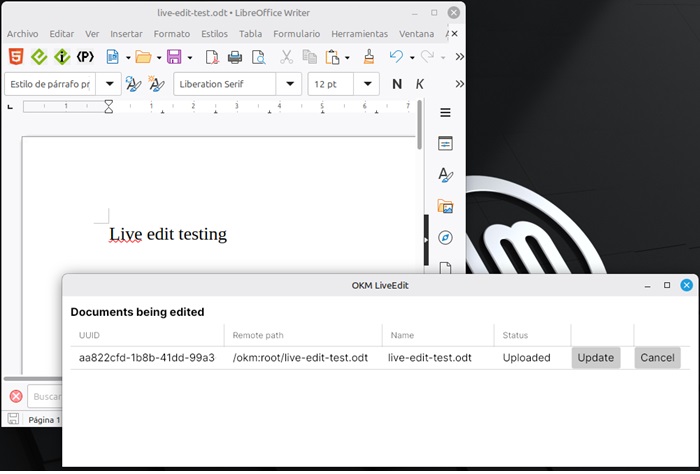Open the sidebar Properties panel
700x474 pixels.
click(445, 143)
